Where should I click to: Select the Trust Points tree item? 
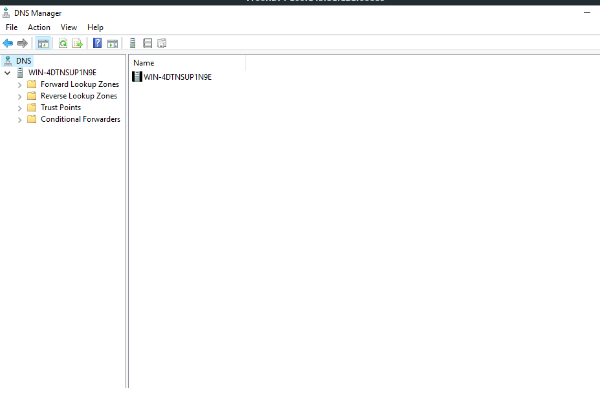click(x=61, y=107)
